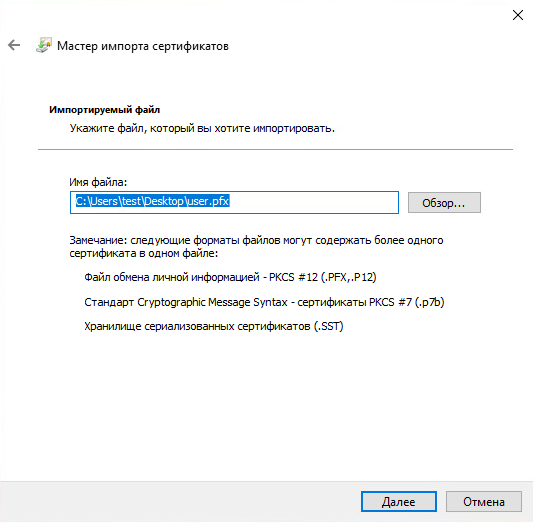
Task: Close the certificate import wizard window
Action: pos(518,15)
